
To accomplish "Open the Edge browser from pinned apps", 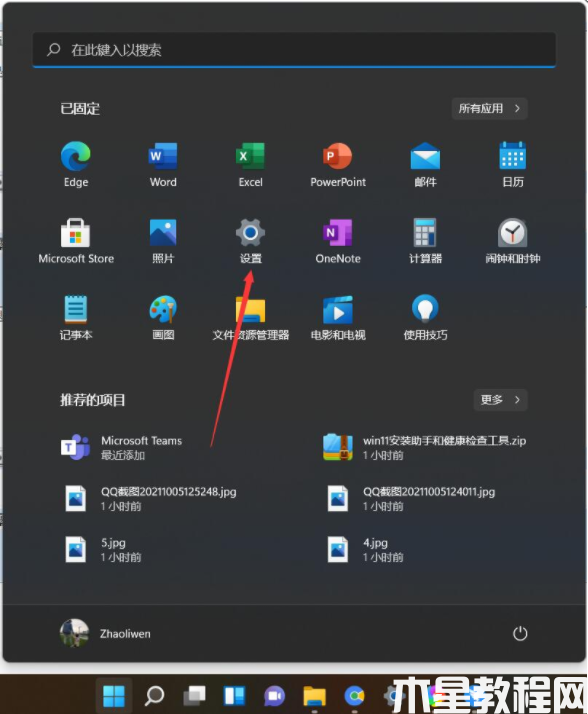I will pos(76,164).
